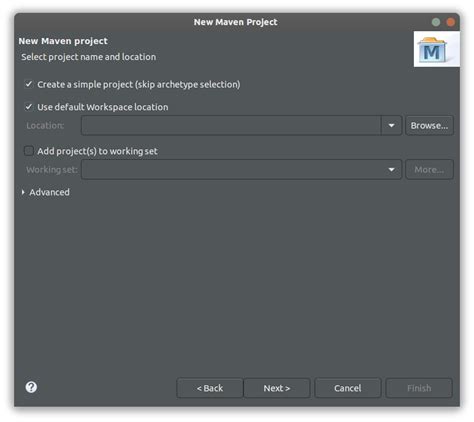
Task: Expand the Advanced section
Action: point(46,192)
